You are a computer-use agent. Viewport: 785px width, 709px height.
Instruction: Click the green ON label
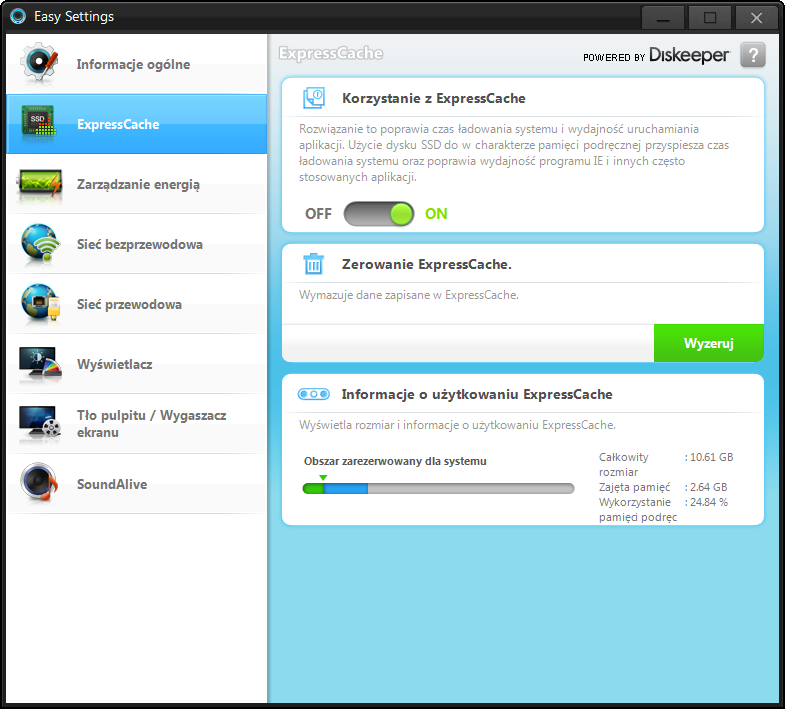pos(436,214)
